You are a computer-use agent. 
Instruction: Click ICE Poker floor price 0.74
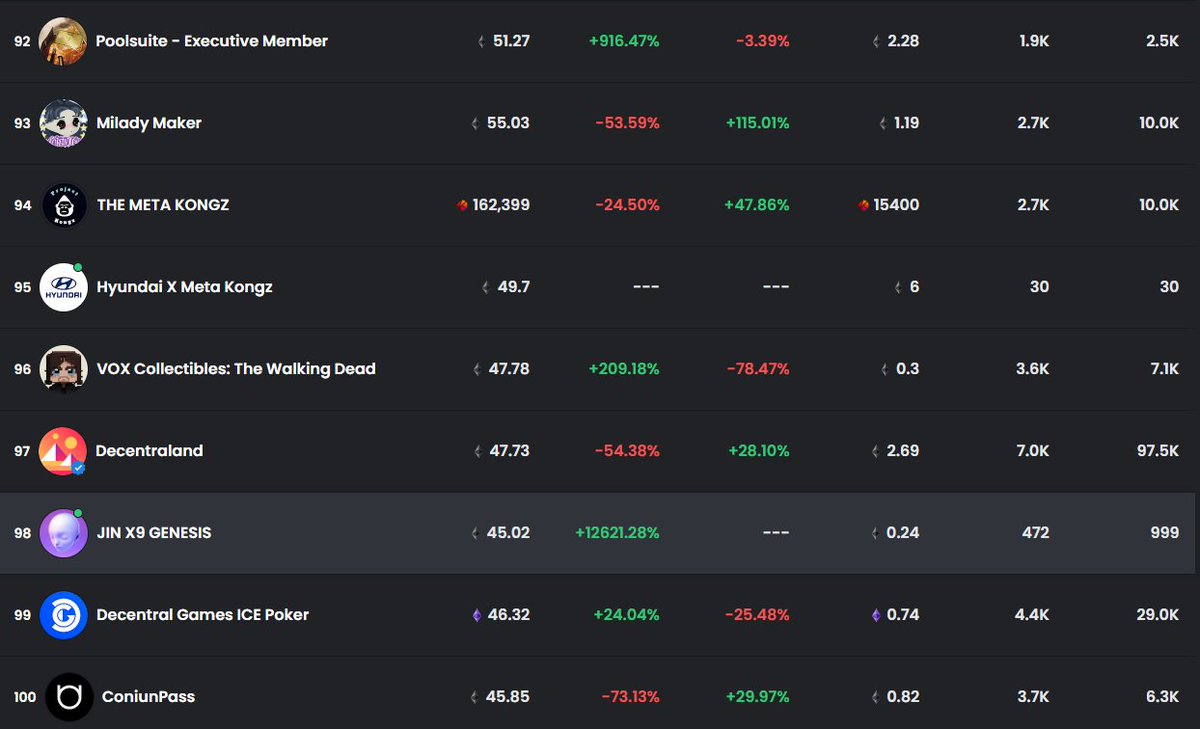[903, 615]
